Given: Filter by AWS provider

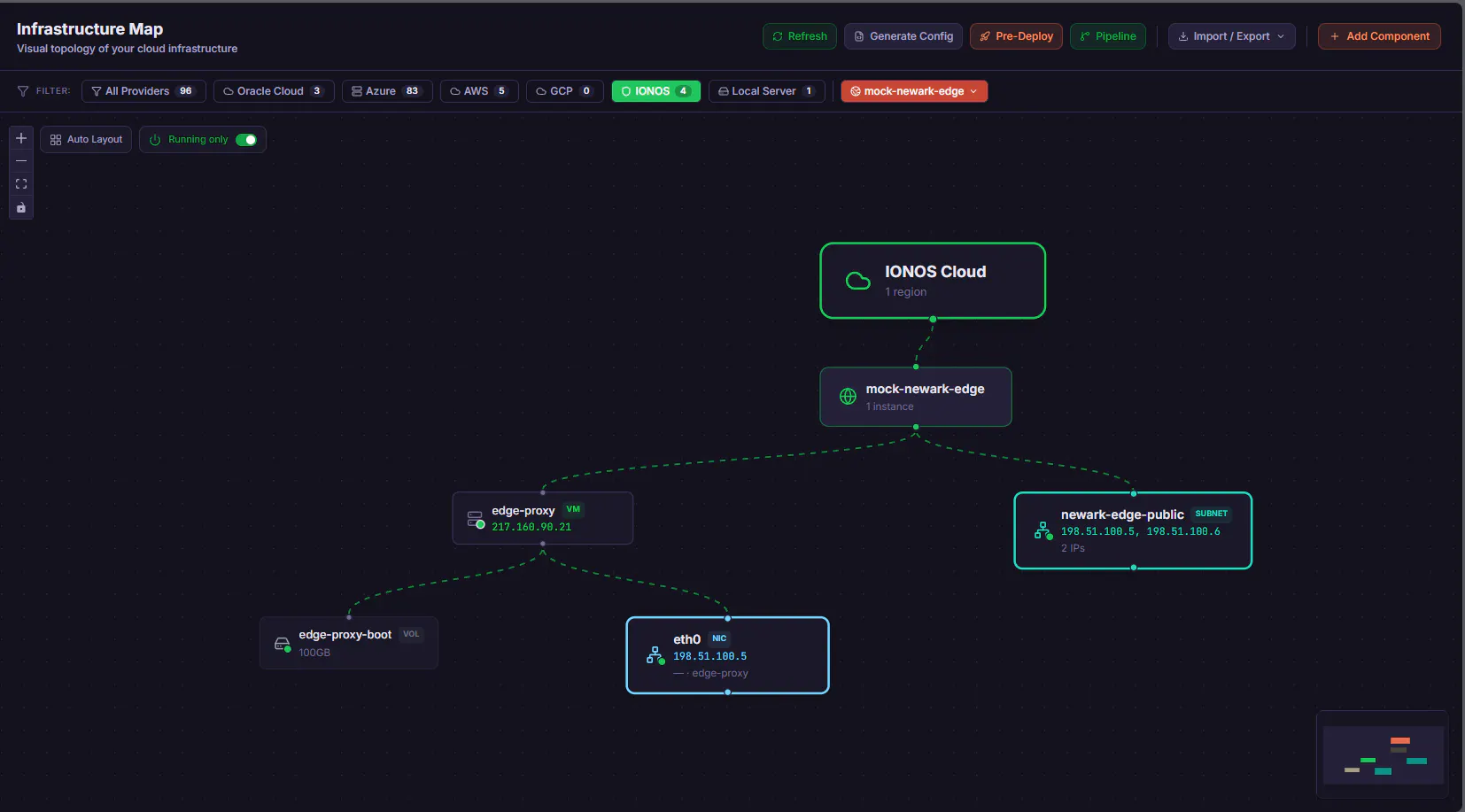Looking at the screenshot, I should (x=479, y=91).
